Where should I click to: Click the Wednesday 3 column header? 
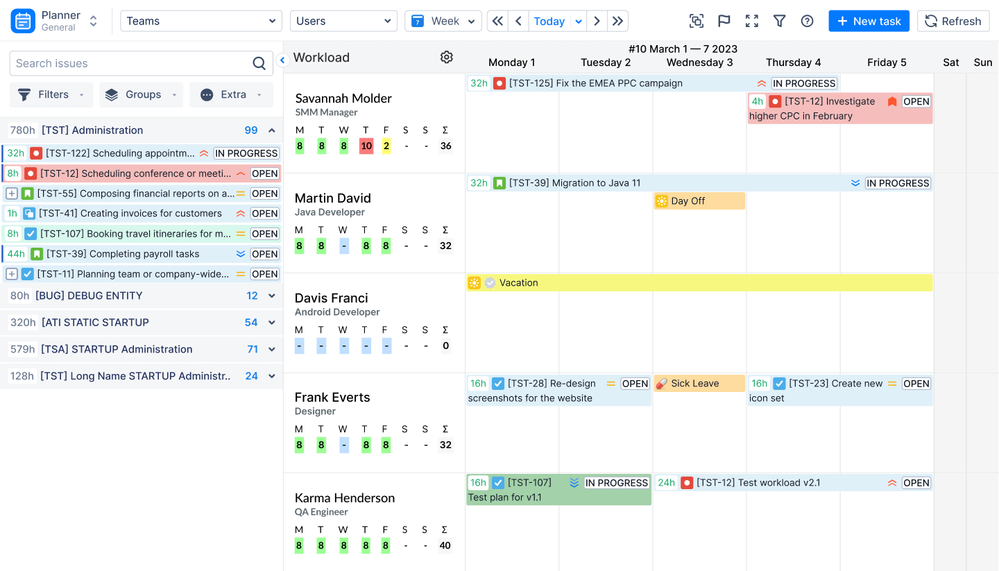pos(700,62)
